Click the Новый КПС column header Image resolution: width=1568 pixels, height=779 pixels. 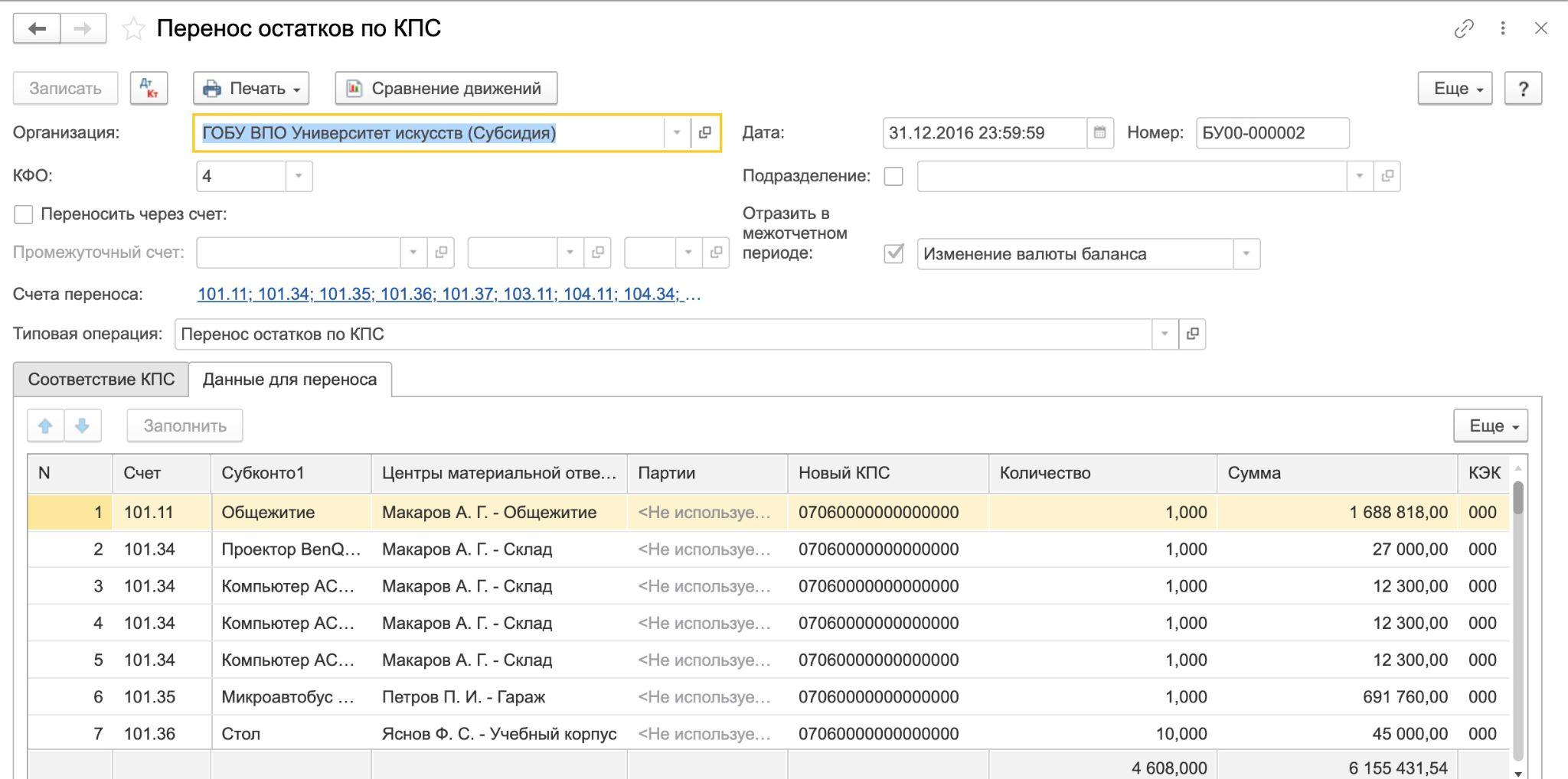(x=888, y=473)
